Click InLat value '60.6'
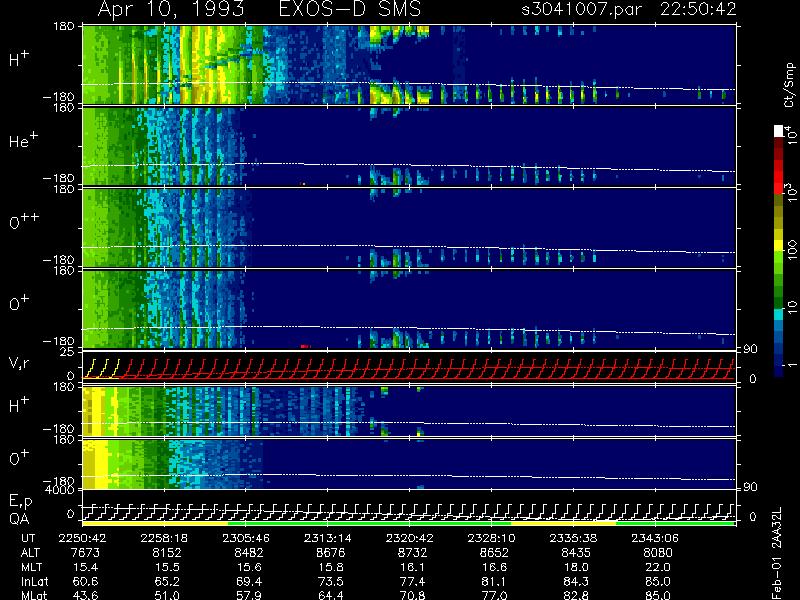The width and height of the screenshot is (800, 600). [86, 581]
